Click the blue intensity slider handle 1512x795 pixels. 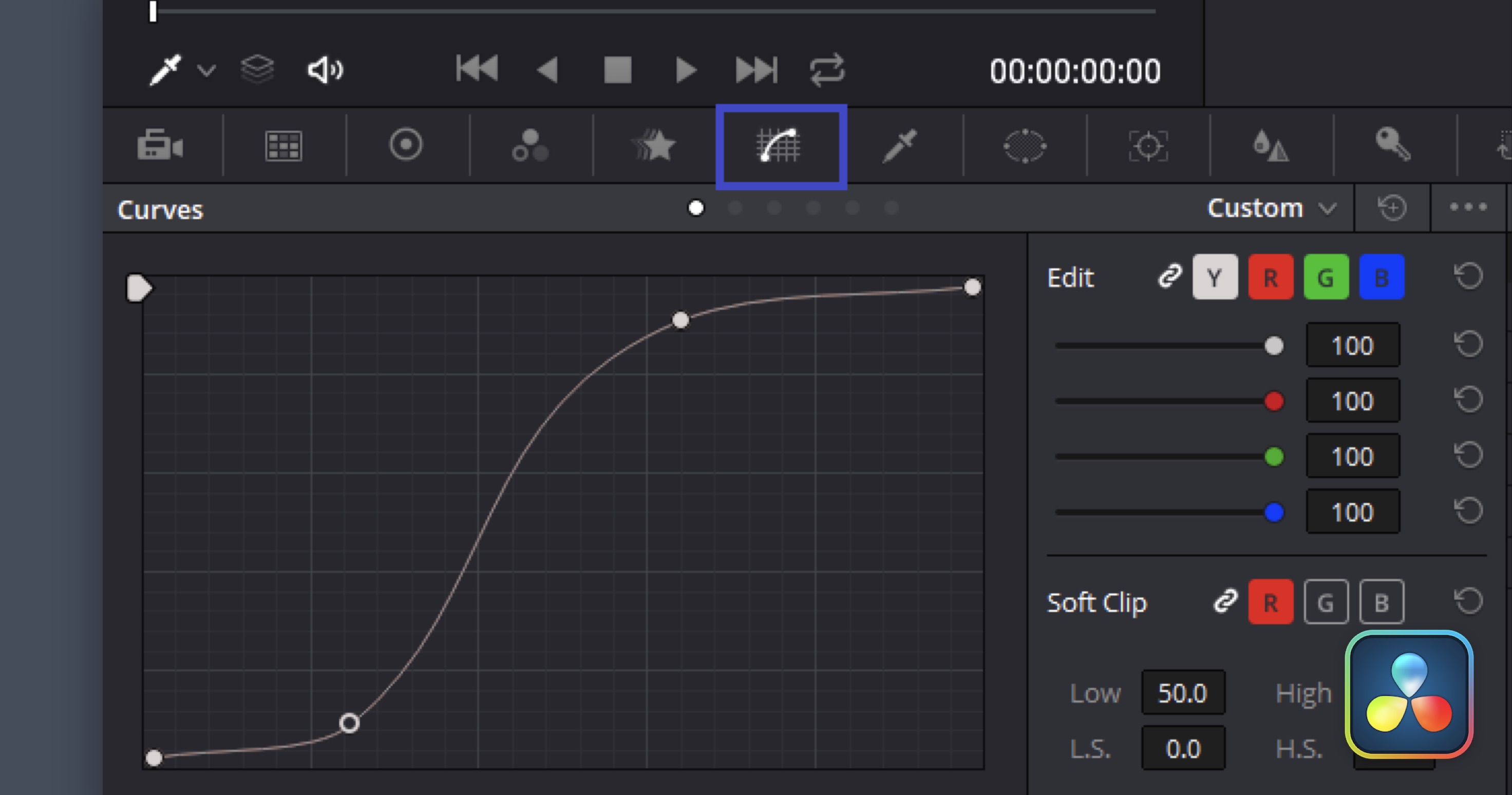[1274, 512]
